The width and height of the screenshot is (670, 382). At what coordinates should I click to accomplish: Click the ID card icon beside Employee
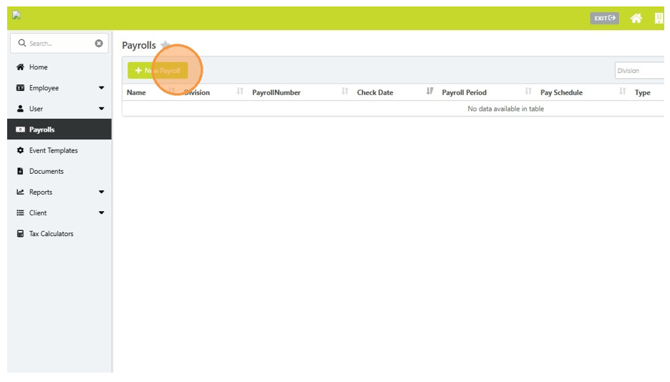coord(20,88)
